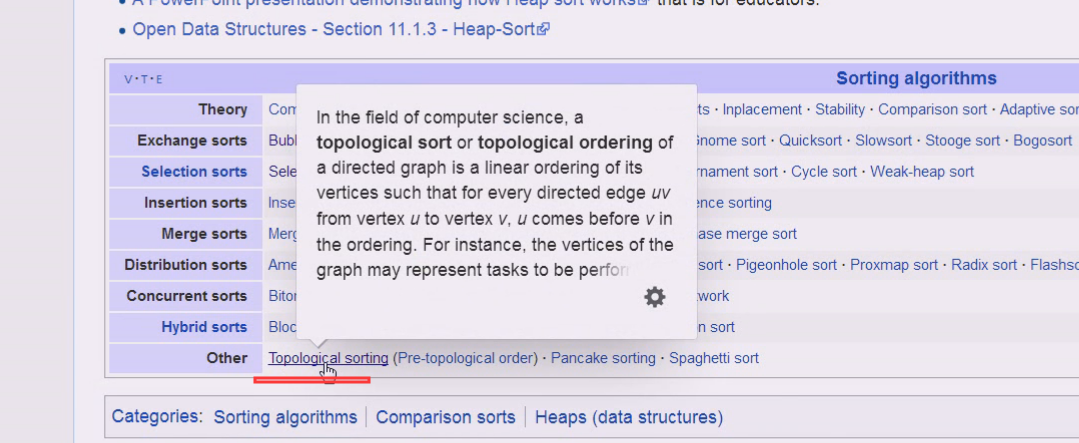
Task: Open the Topological sorting link
Action: point(328,358)
